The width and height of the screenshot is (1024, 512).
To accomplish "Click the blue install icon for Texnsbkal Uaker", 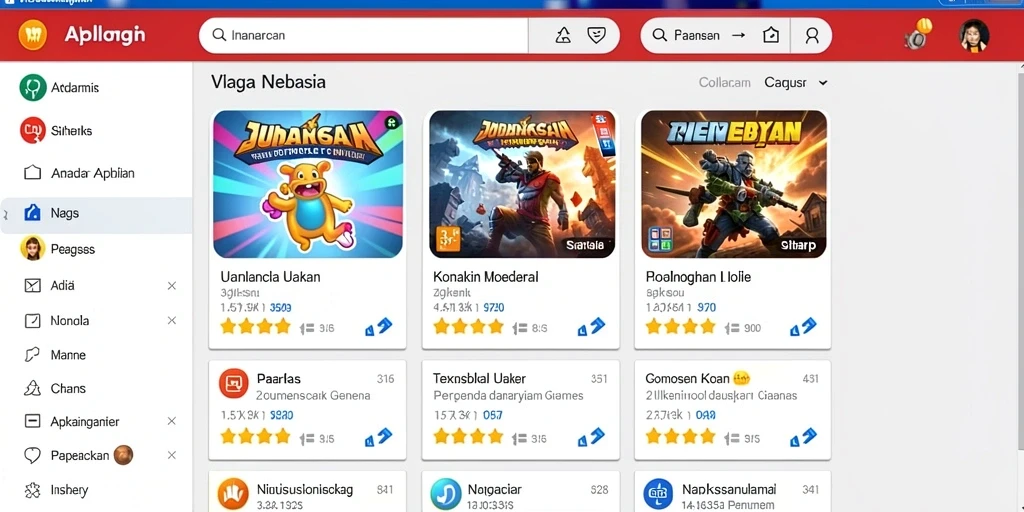I will 591,437.
